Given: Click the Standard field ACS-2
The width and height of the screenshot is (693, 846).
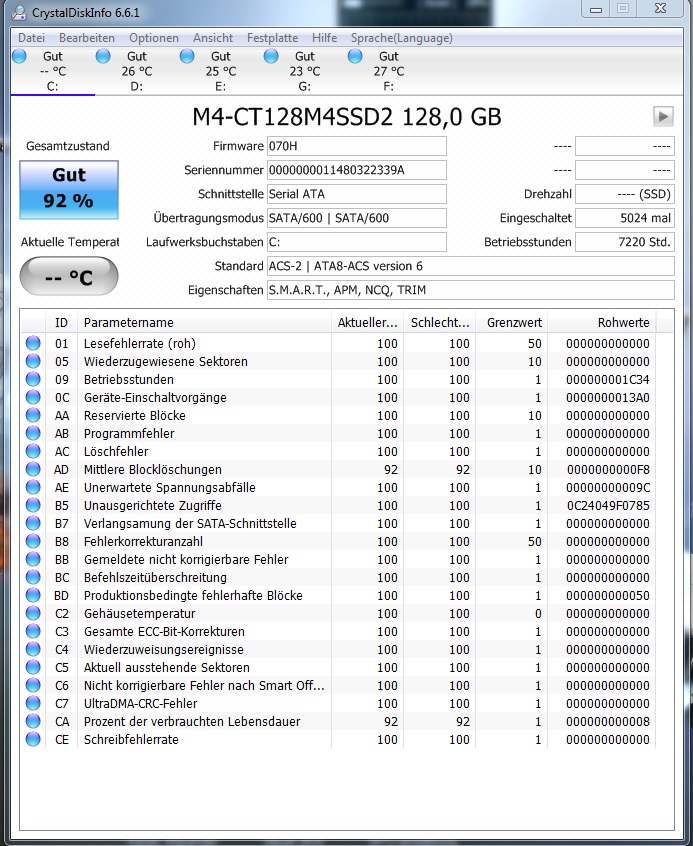Looking at the screenshot, I should point(471,266).
